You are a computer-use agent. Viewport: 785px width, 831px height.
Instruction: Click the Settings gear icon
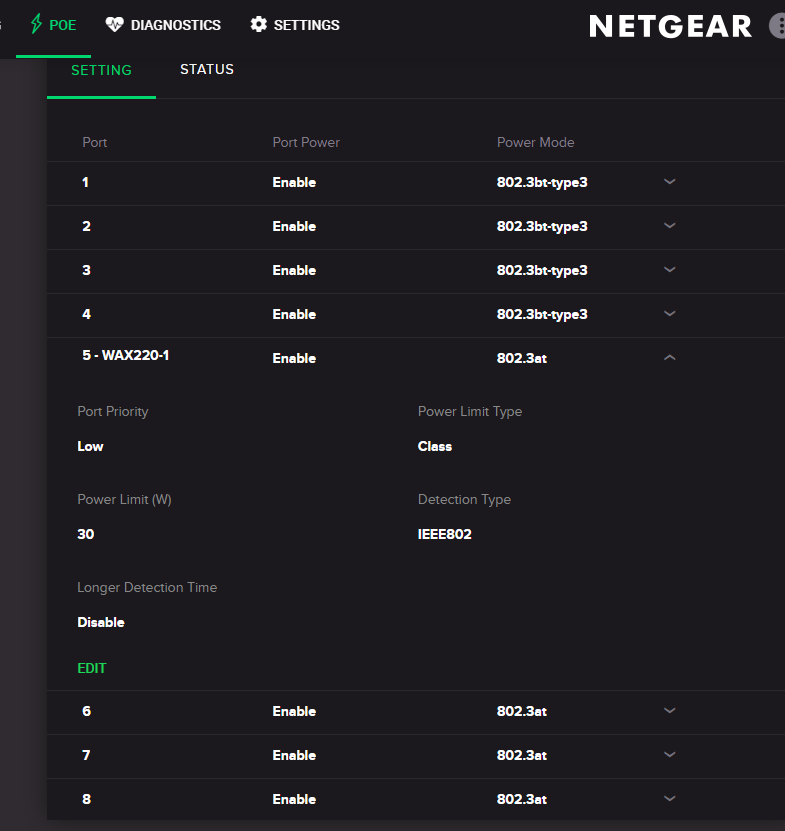coord(259,24)
